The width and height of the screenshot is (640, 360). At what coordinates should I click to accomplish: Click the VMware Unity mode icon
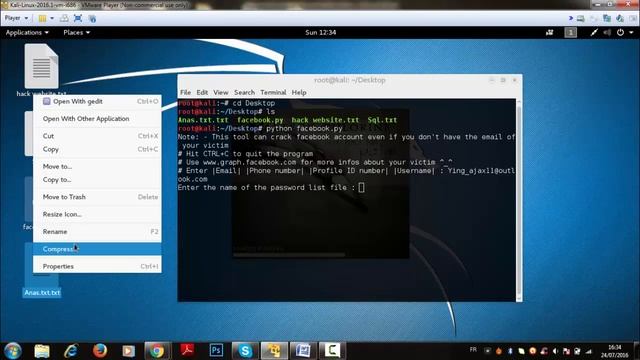point(92,18)
